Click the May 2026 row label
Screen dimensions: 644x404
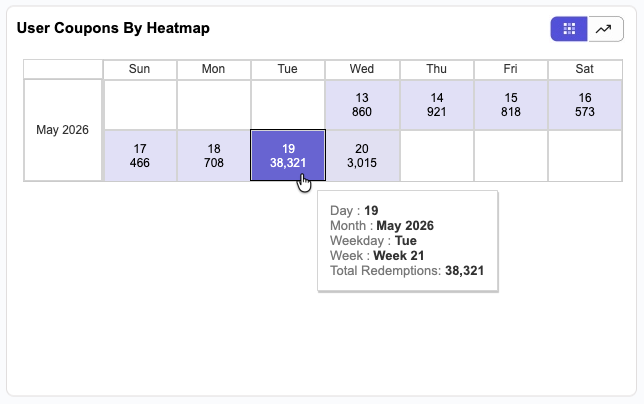62,130
